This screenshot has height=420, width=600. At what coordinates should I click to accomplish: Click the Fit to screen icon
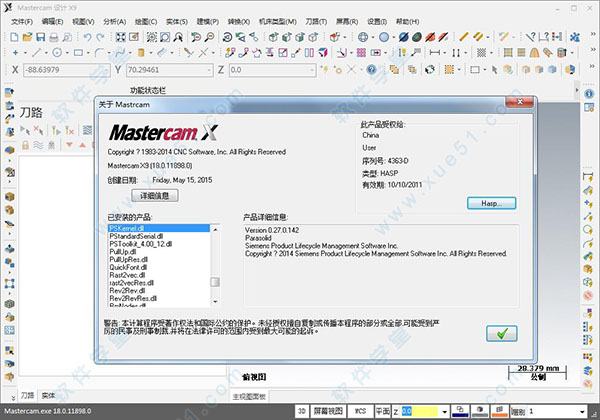coord(121,37)
